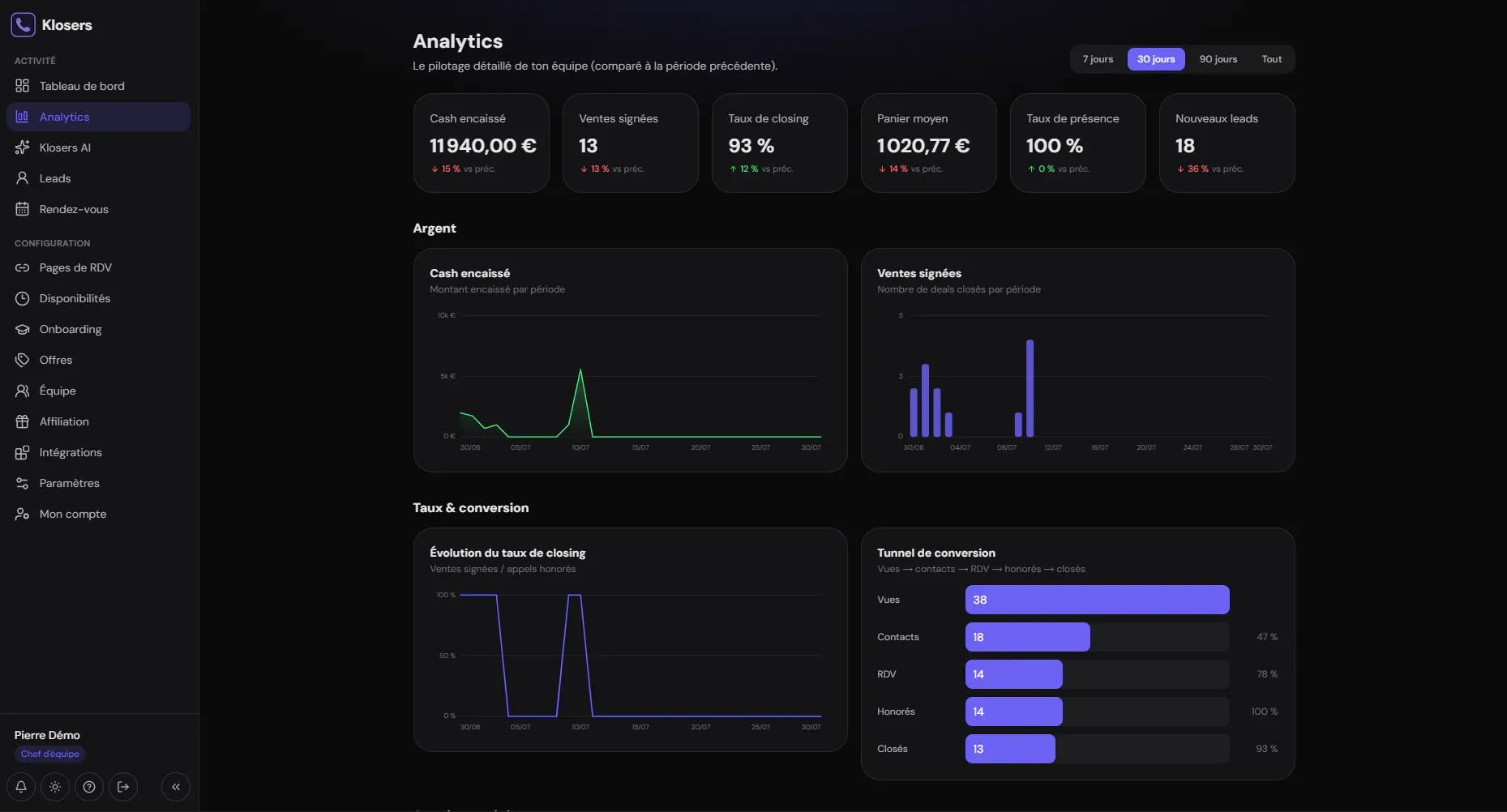This screenshot has width=1507, height=812.
Task: Open the Intégrations page
Action: point(98,452)
